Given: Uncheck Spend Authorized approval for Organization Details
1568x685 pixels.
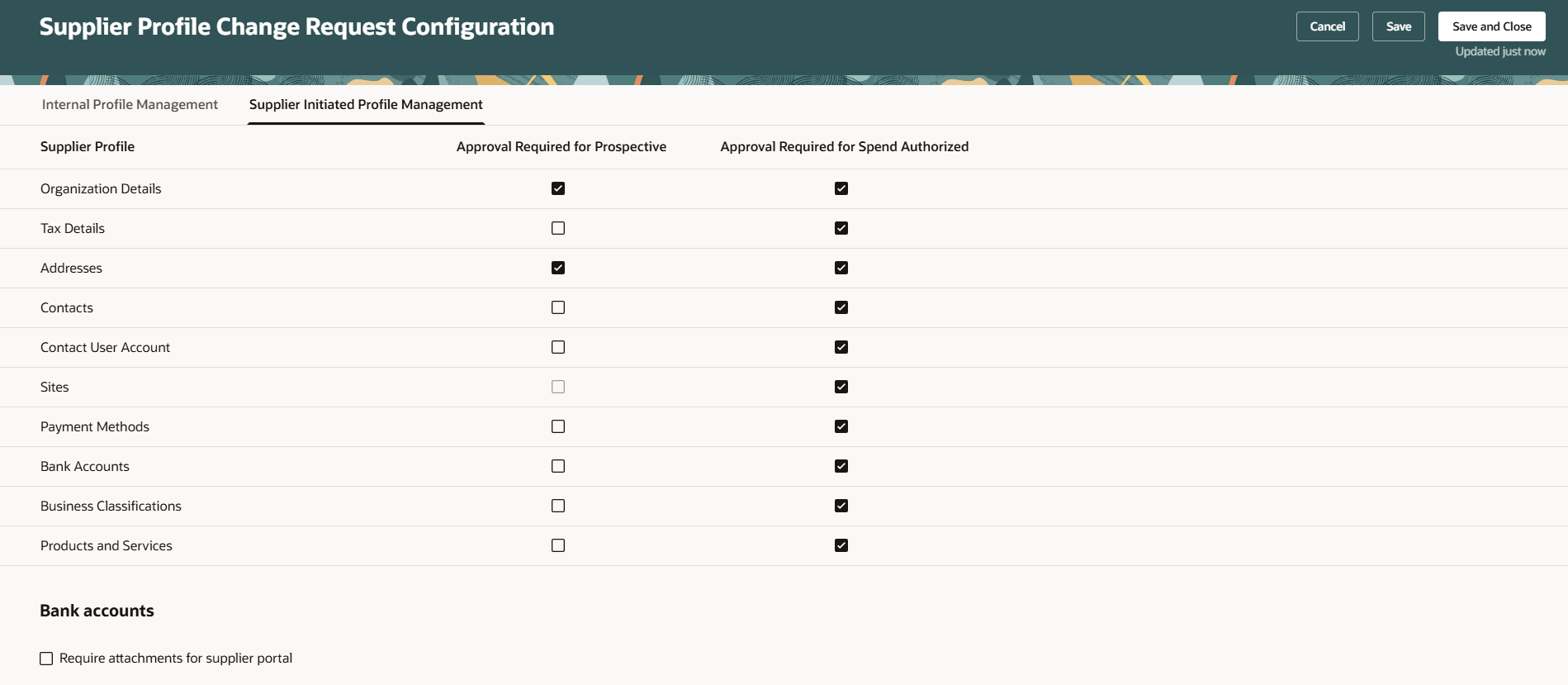Looking at the screenshot, I should [841, 188].
